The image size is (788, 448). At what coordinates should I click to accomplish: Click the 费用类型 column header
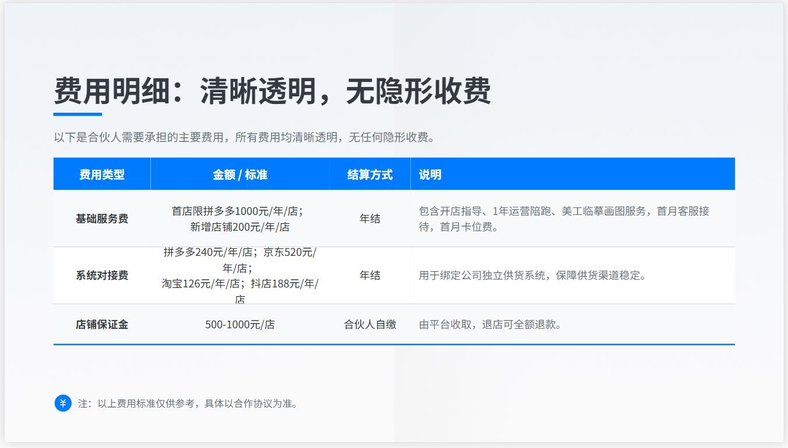[x=102, y=174]
